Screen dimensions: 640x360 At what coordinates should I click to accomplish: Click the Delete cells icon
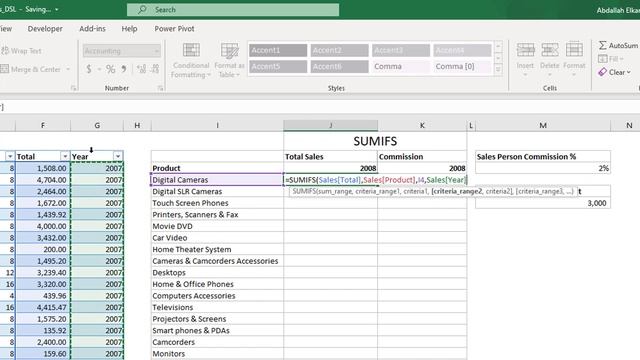tap(549, 50)
